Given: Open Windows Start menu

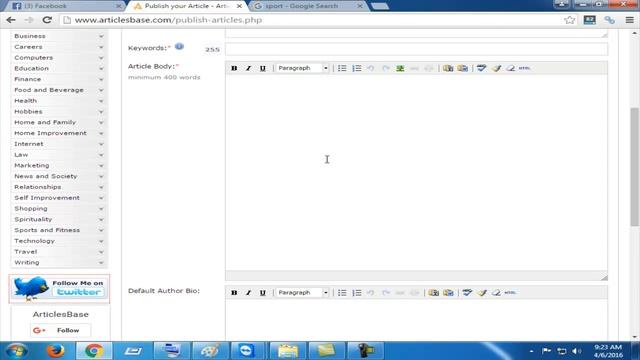Looking at the screenshot, I should (17, 351).
